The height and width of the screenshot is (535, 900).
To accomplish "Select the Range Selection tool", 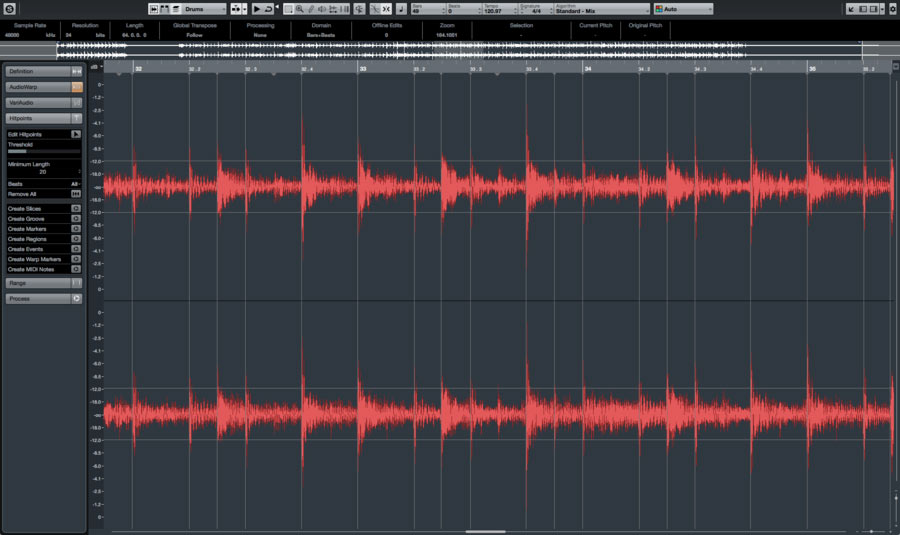I will point(288,9).
